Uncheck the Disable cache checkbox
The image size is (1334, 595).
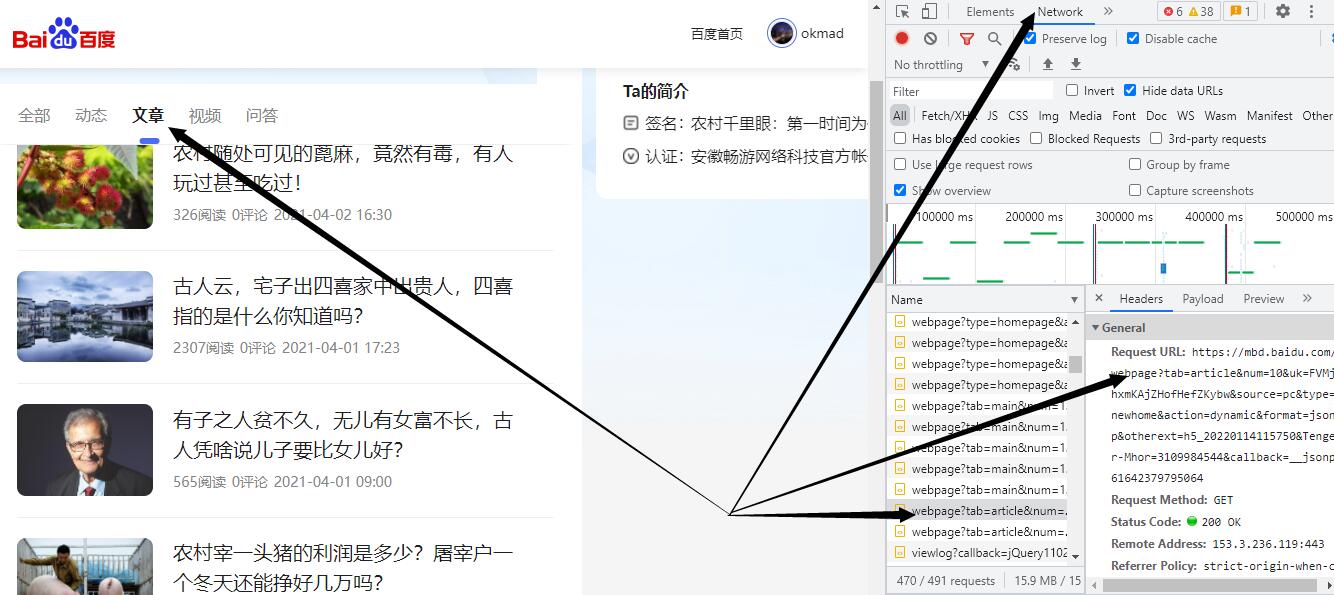point(1133,38)
